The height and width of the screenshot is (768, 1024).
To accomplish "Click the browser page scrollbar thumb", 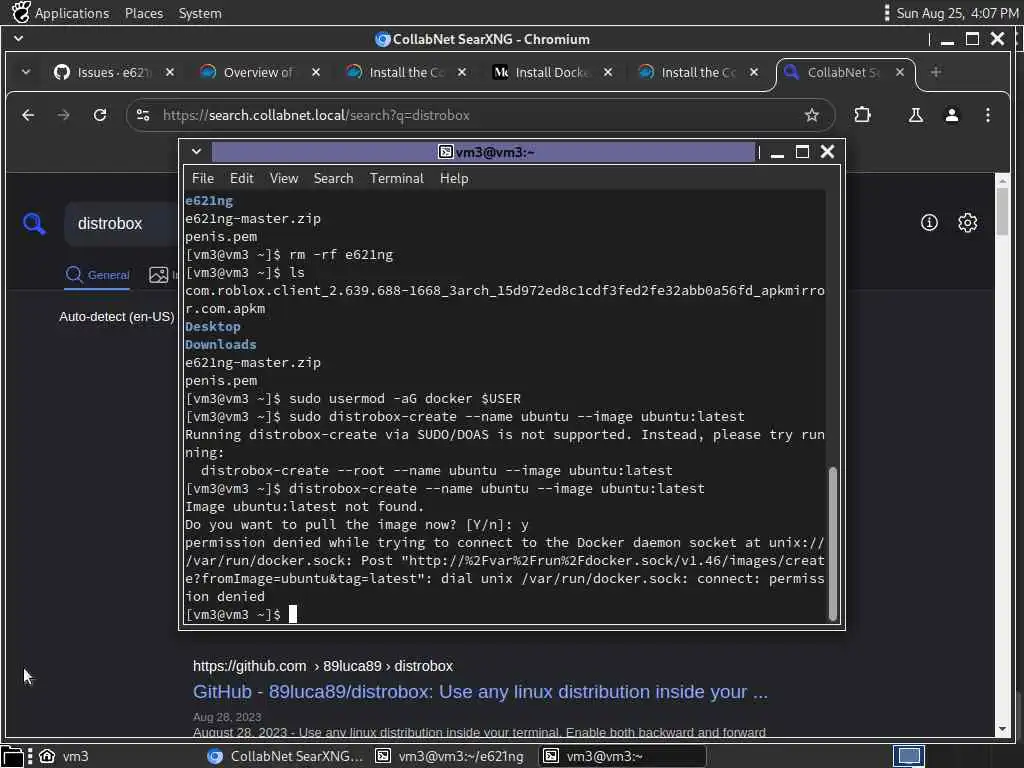I will point(1002,210).
